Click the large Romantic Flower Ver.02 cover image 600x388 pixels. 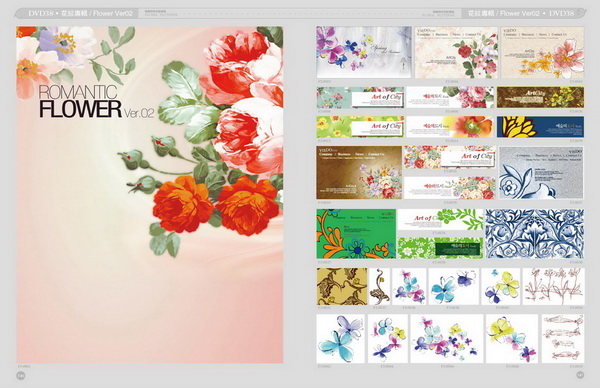tap(150, 194)
